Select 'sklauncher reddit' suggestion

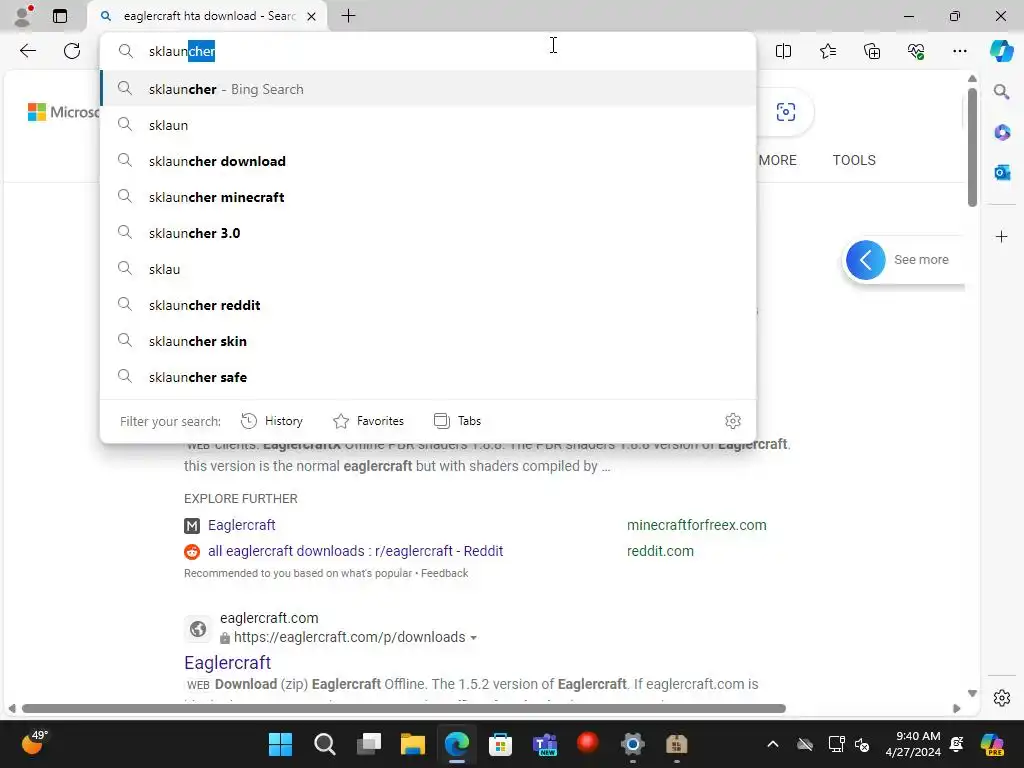tap(428, 305)
